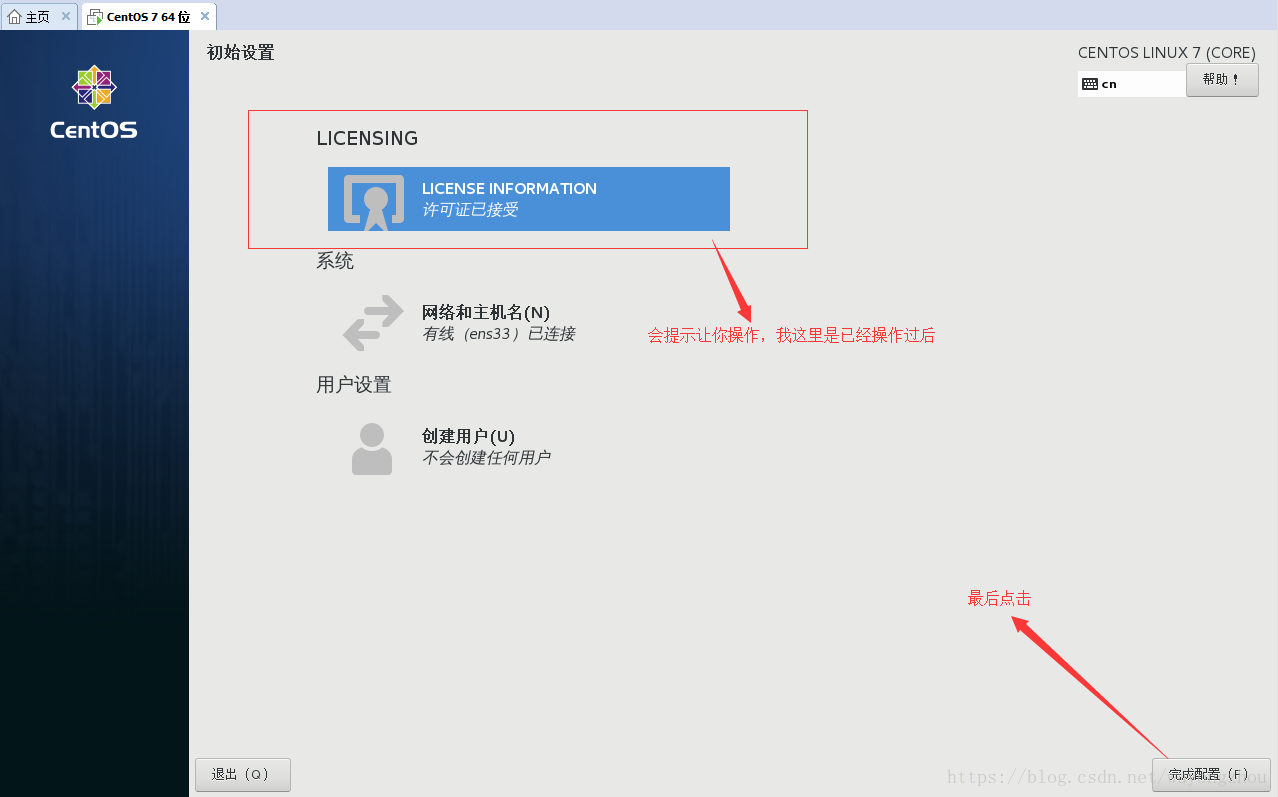1278x797 pixels.
Task: Close the CentOS 7 64 位 tab
Action: (203, 17)
